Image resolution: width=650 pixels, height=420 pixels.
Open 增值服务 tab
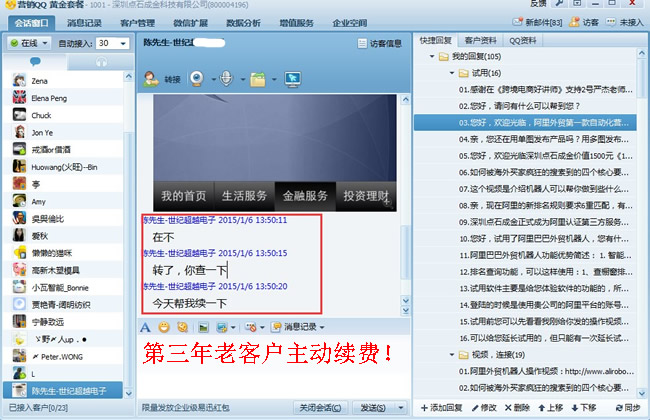tap(296, 23)
